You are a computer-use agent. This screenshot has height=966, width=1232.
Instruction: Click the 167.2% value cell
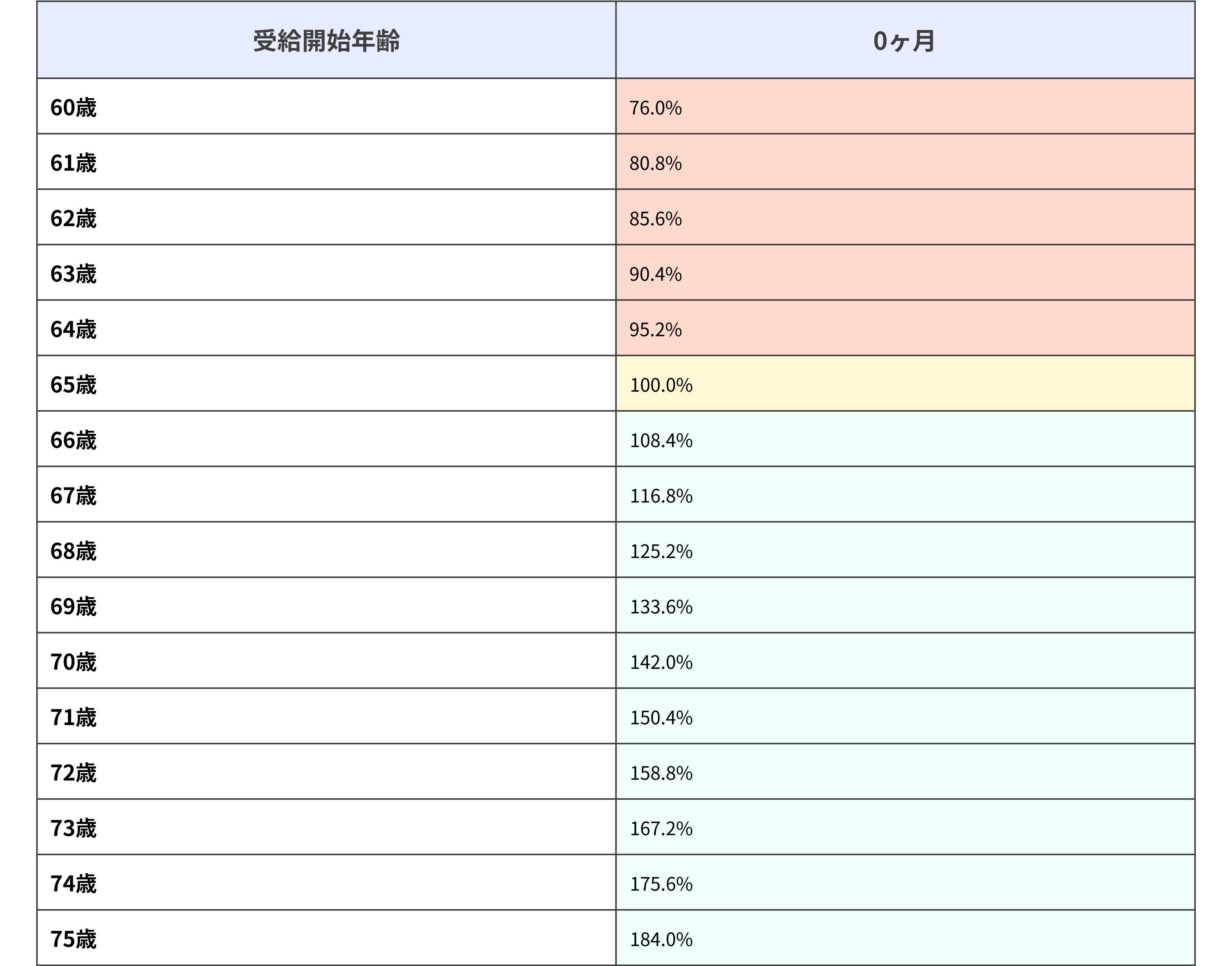661,828
